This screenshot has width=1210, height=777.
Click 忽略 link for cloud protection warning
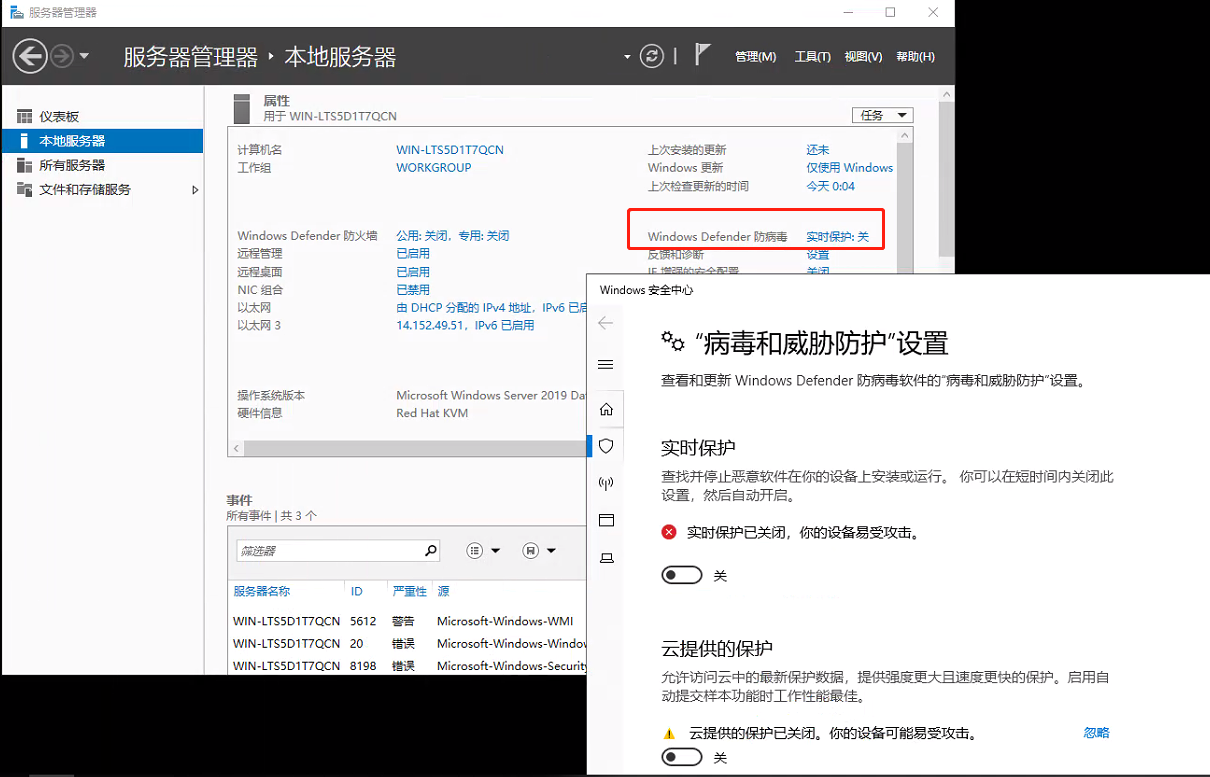point(1096,733)
